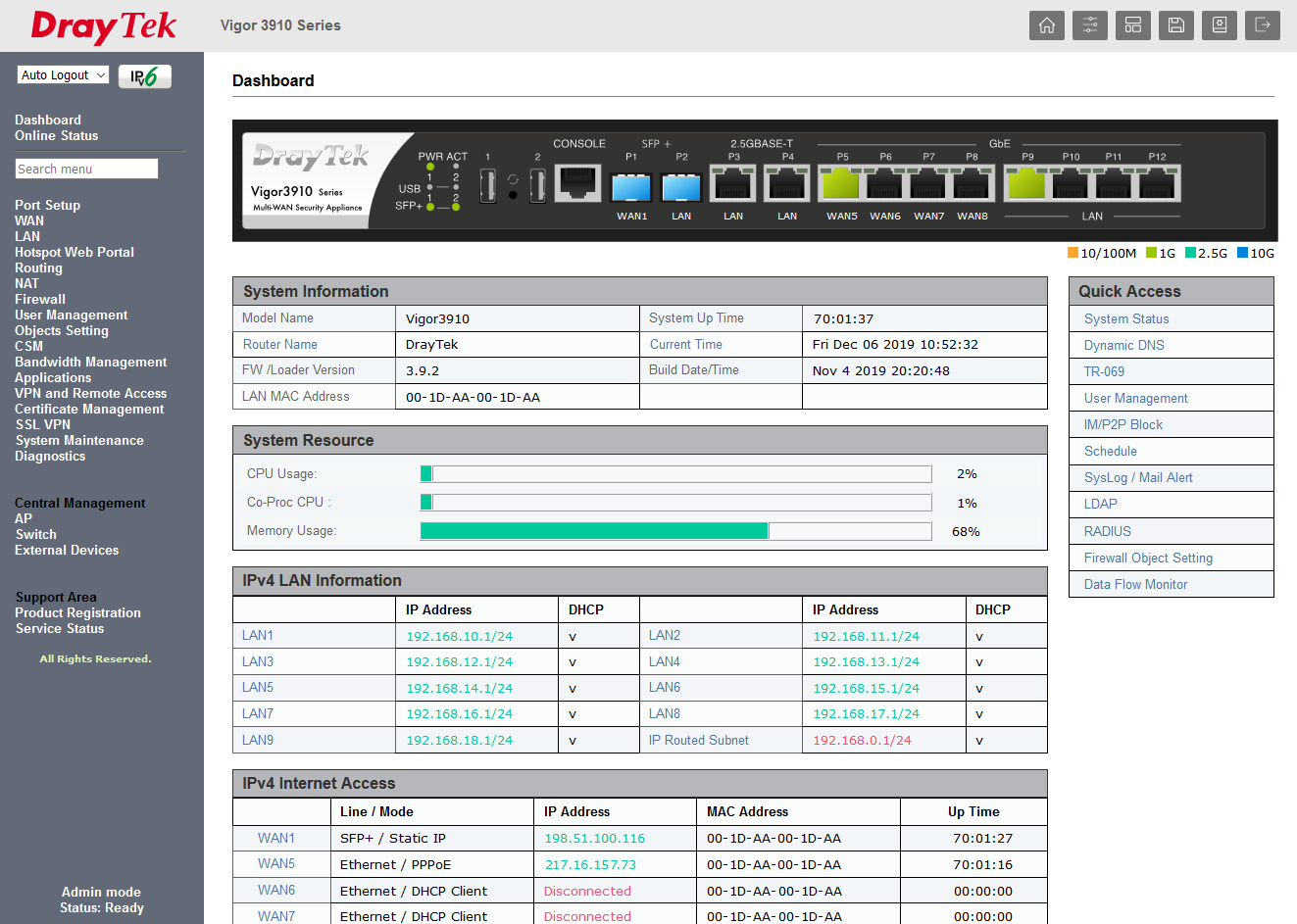Open Firewall in the sidebar menu

[x=40, y=300]
